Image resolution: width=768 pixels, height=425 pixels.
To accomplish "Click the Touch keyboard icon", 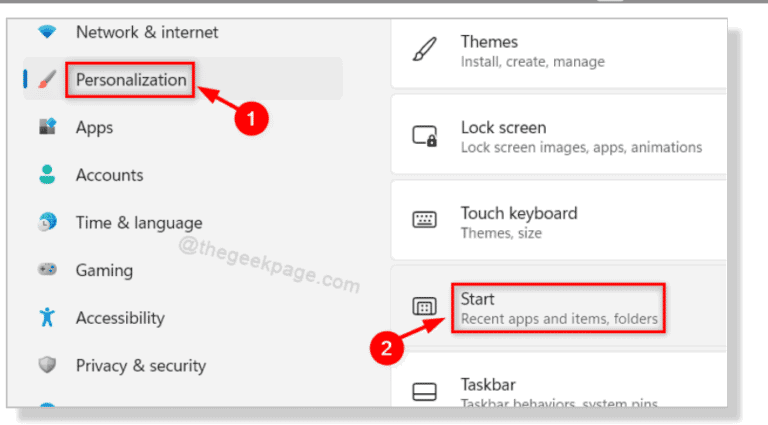I will [424, 220].
